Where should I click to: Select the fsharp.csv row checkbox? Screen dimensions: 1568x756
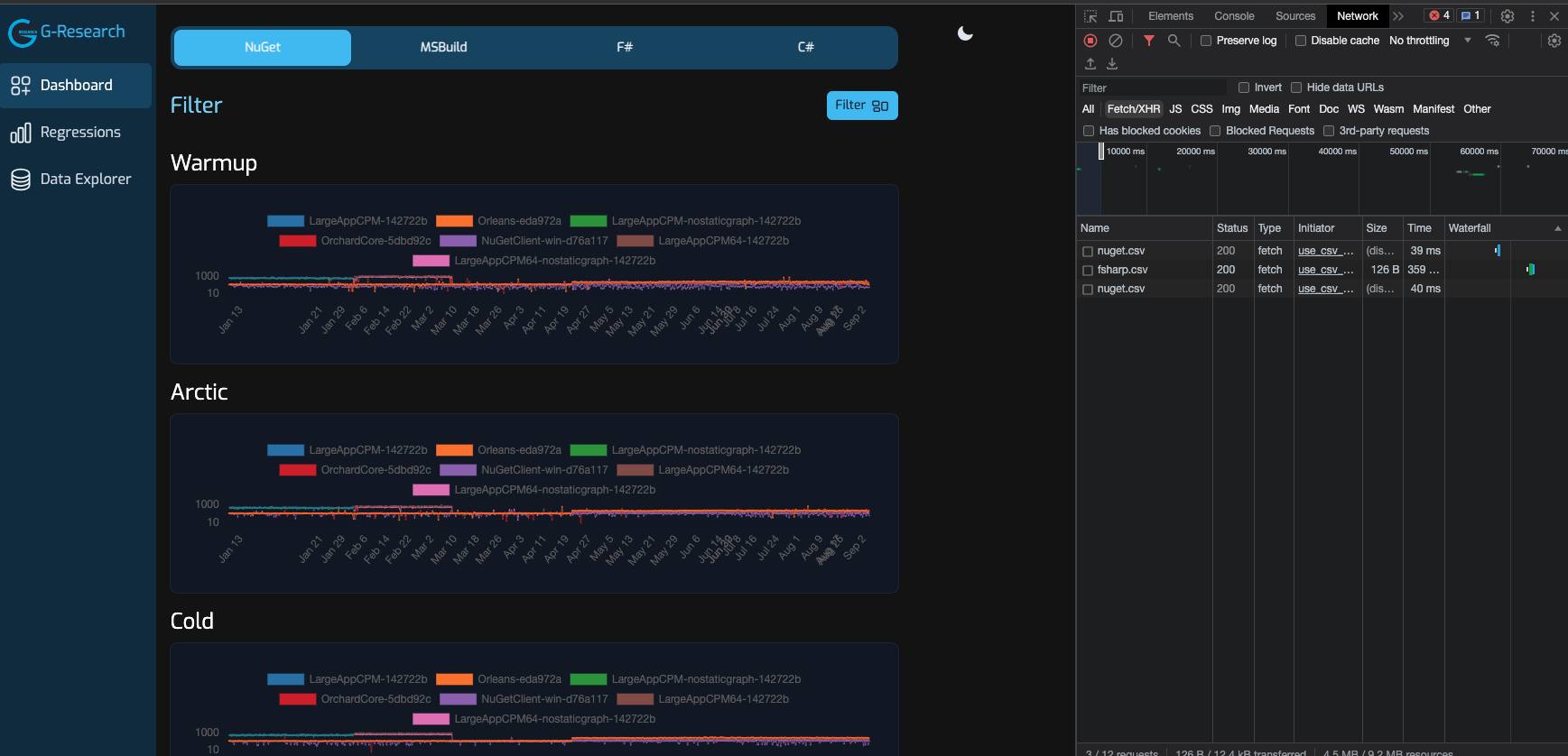point(1088,271)
